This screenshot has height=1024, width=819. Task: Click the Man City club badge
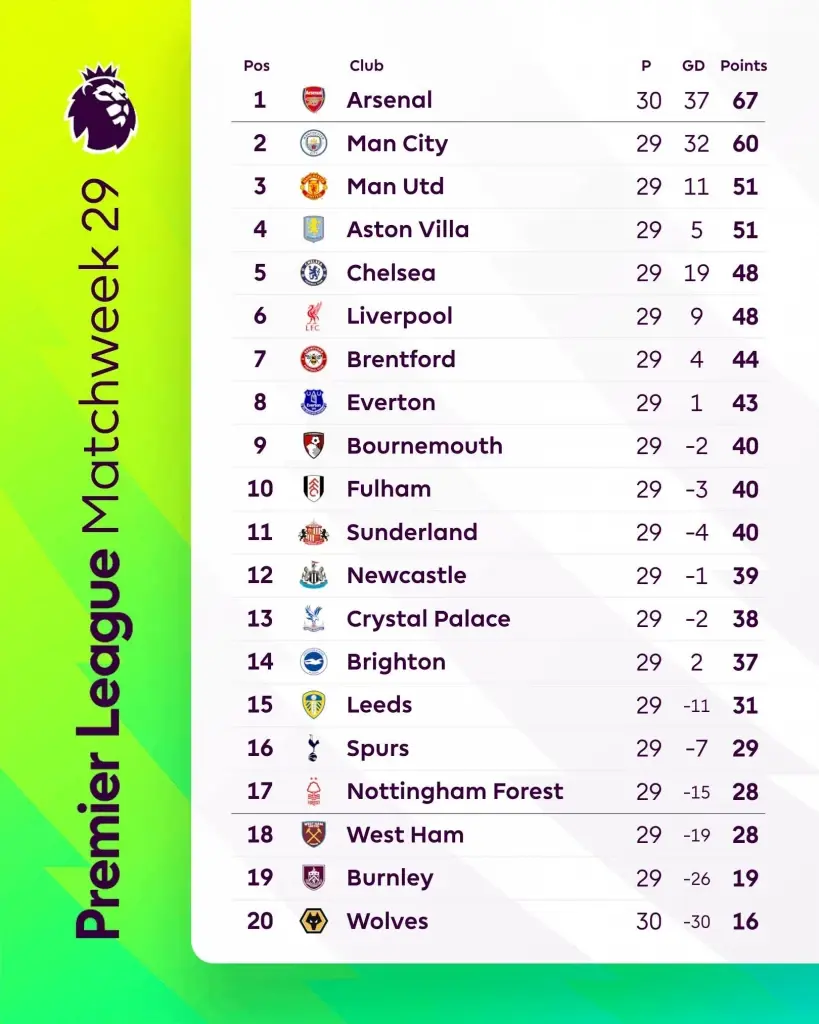(x=314, y=143)
